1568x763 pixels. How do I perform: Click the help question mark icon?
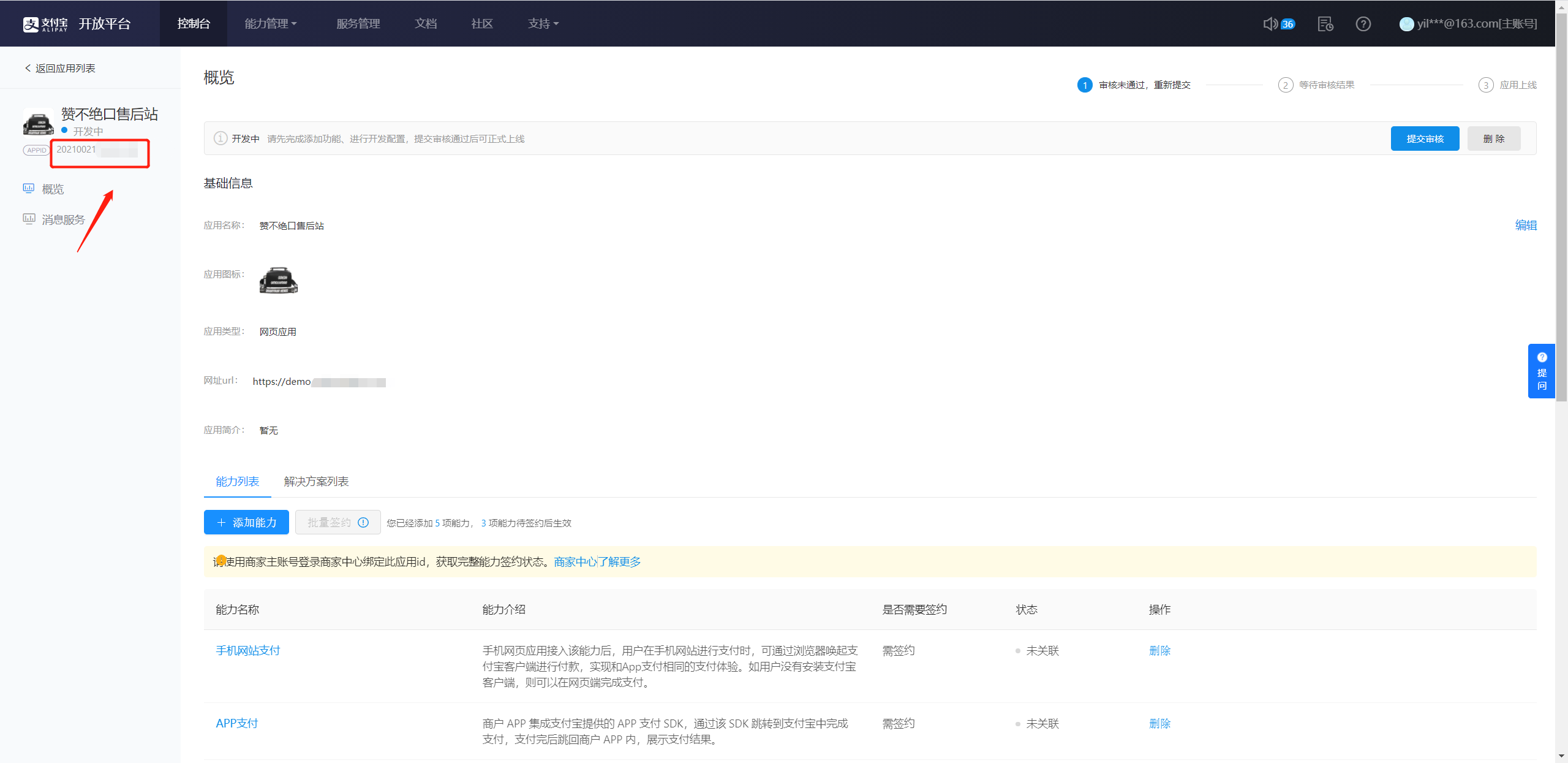point(1363,24)
